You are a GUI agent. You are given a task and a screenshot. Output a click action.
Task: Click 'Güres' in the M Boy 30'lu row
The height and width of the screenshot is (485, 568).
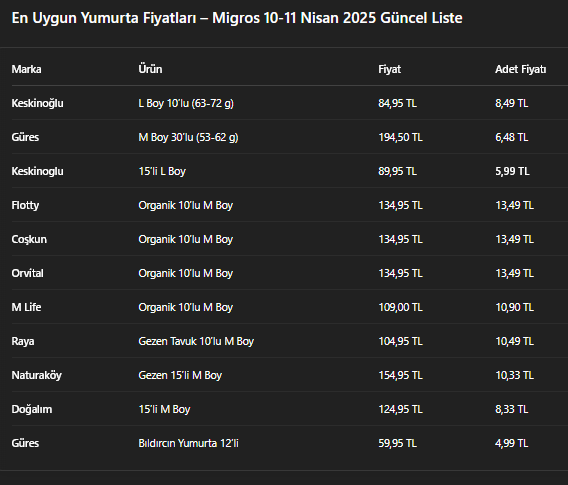25,137
